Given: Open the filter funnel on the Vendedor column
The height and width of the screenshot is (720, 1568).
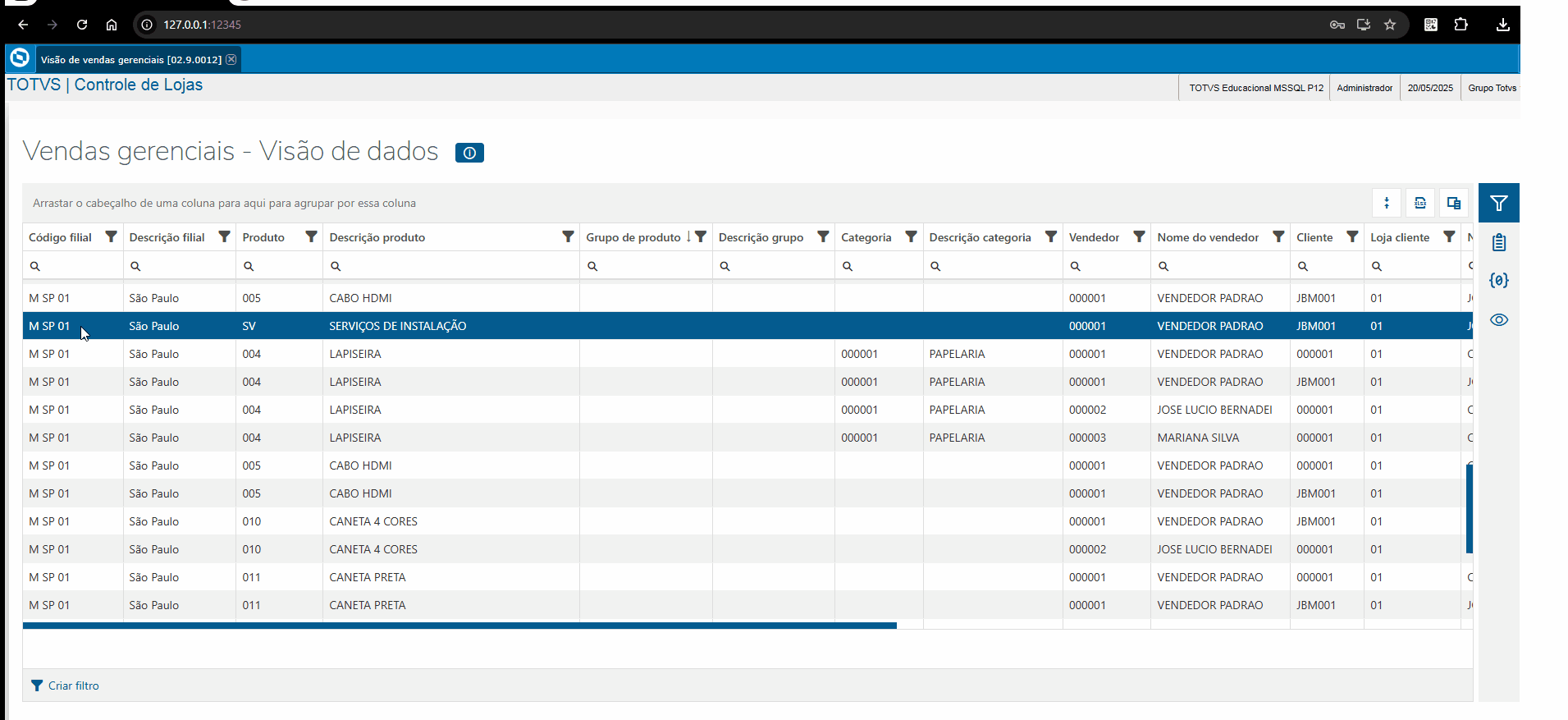Looking at the screenshot, I should pos(1139,236).
